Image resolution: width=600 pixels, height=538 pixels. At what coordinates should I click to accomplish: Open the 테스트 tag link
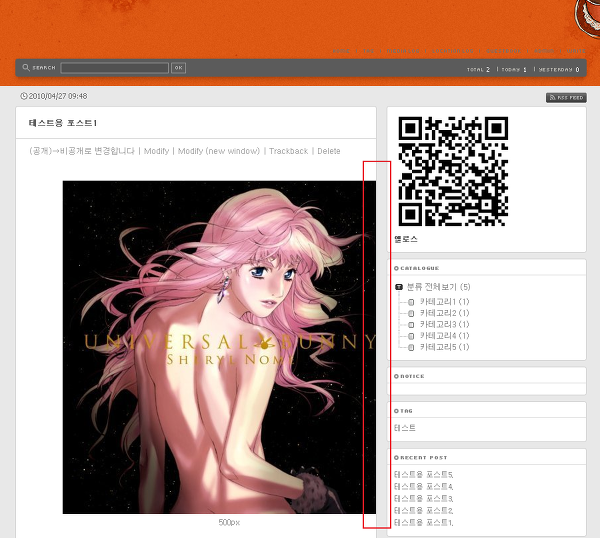(x=405, y=428)
